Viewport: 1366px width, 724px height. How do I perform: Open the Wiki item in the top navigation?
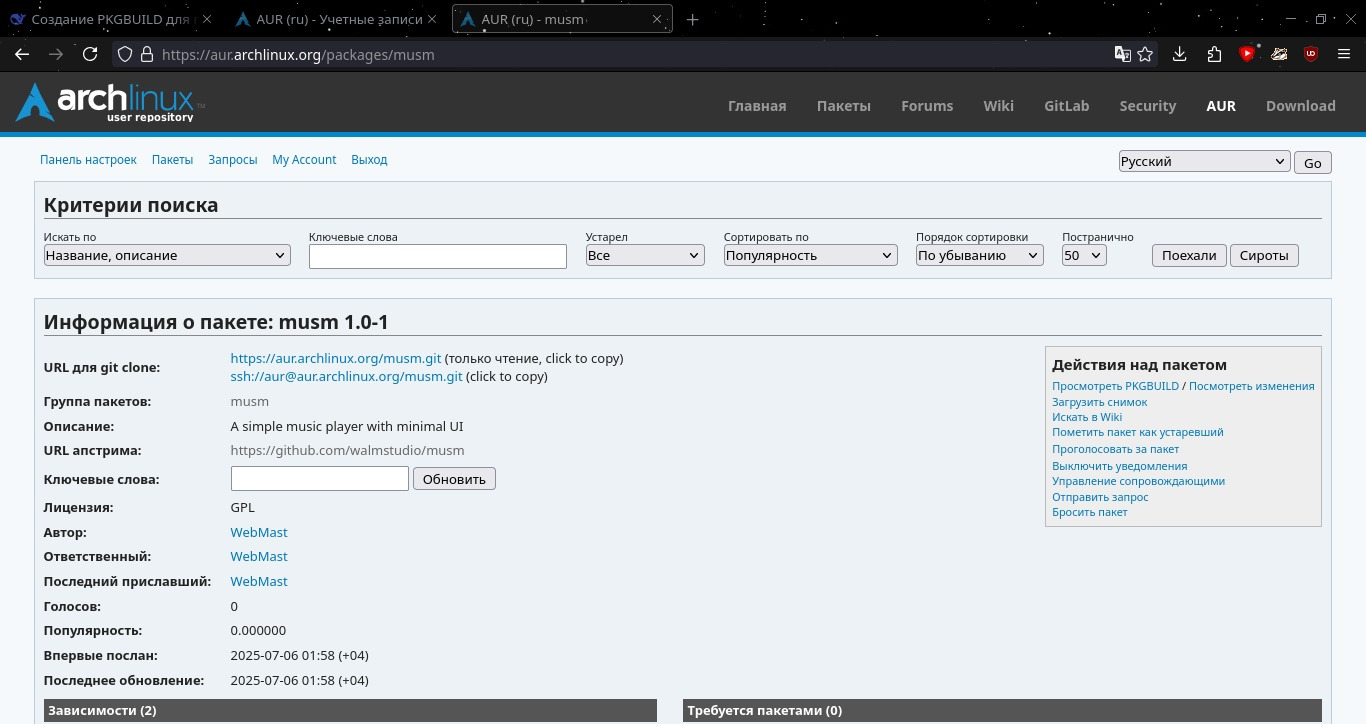(998, 106)
